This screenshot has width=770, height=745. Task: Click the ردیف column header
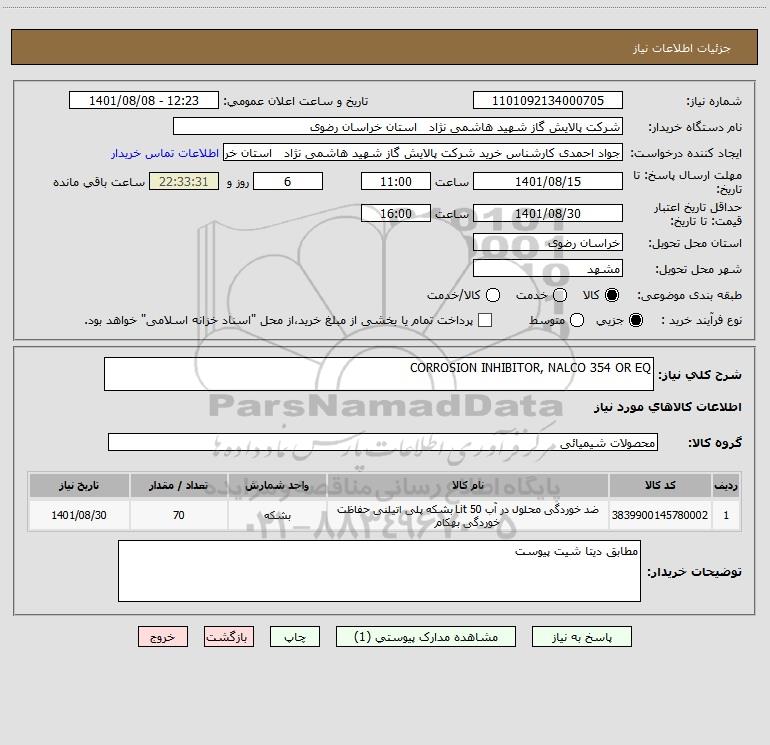tap(726, 486)
